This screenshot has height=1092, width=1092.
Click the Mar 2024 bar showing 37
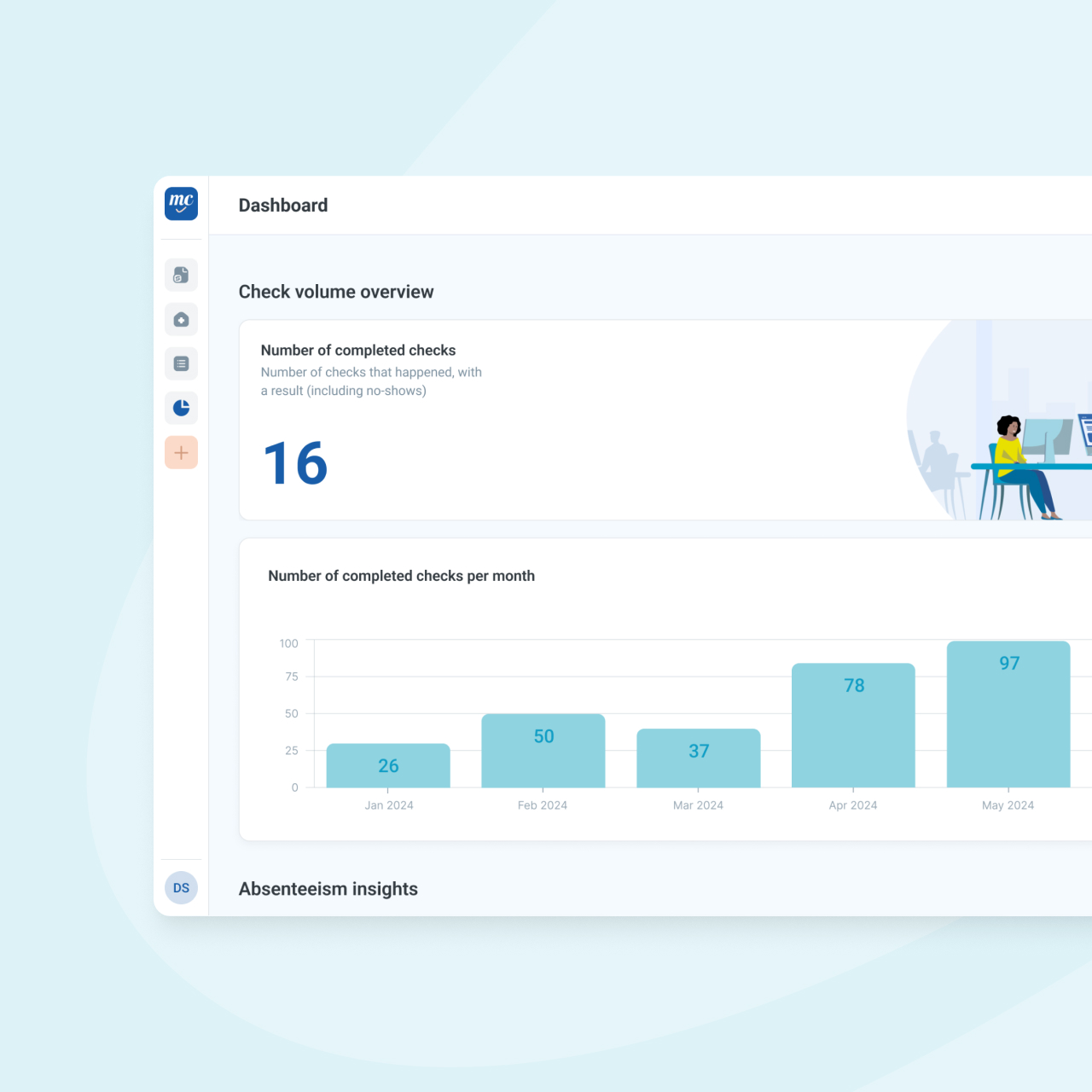click(x=699, y=758)
